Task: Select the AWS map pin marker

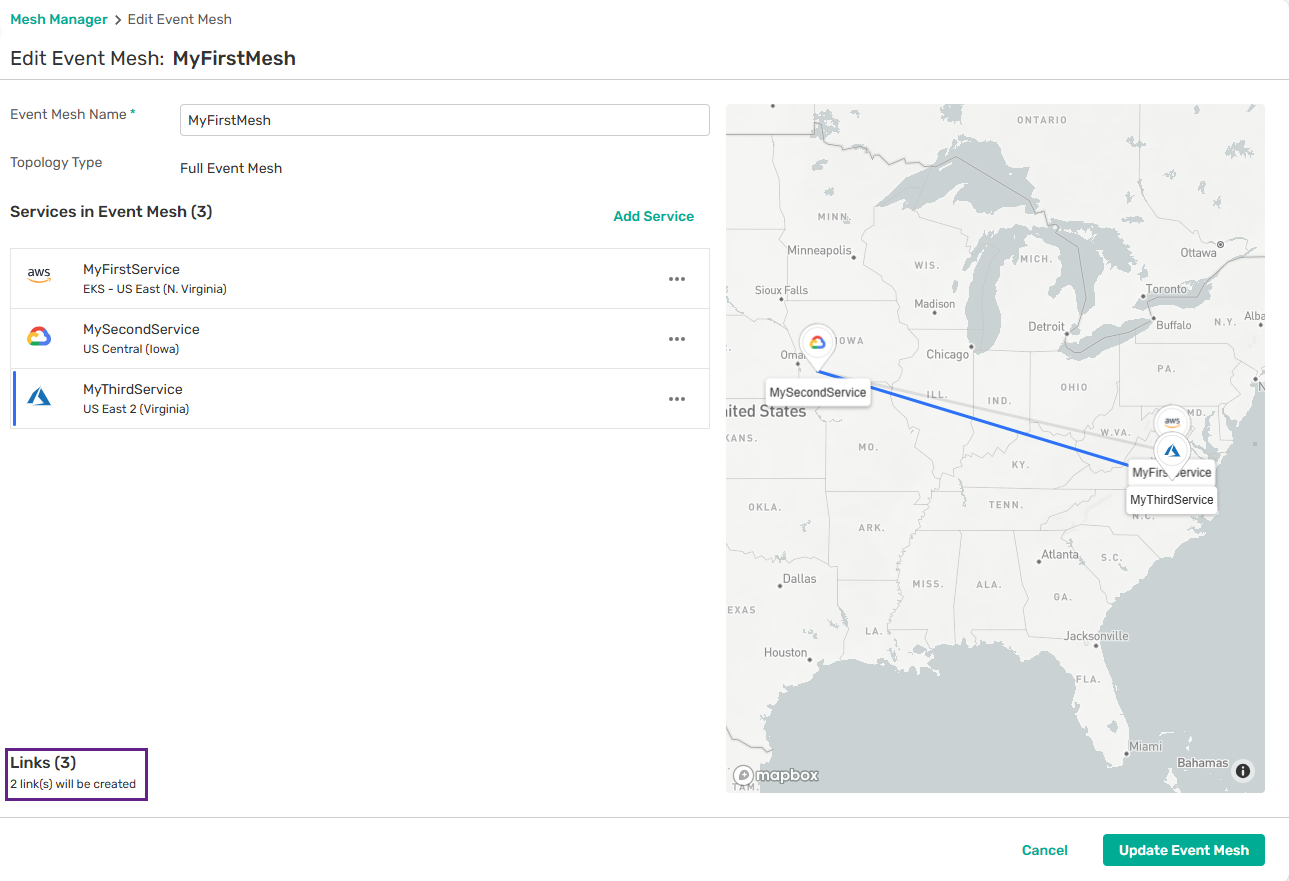Action: 1171,420
